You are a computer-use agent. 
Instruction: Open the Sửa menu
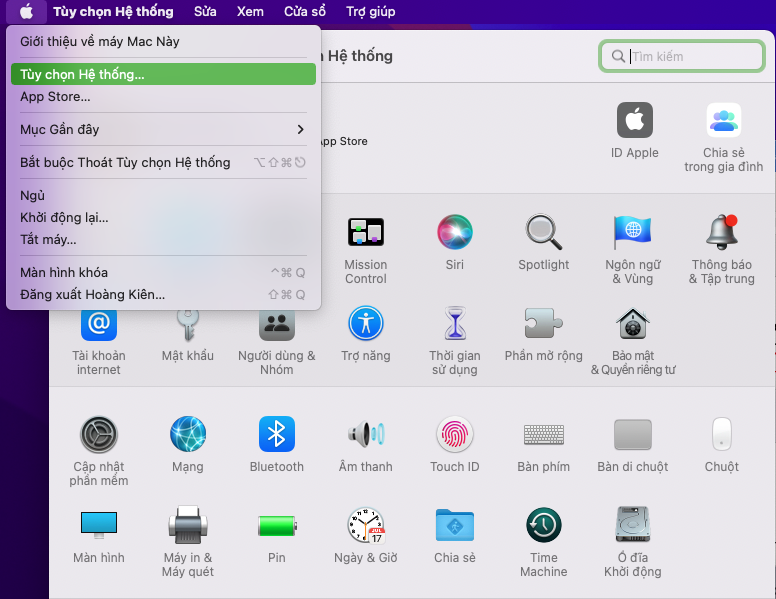pyautogui.click(x=205, y=11)
